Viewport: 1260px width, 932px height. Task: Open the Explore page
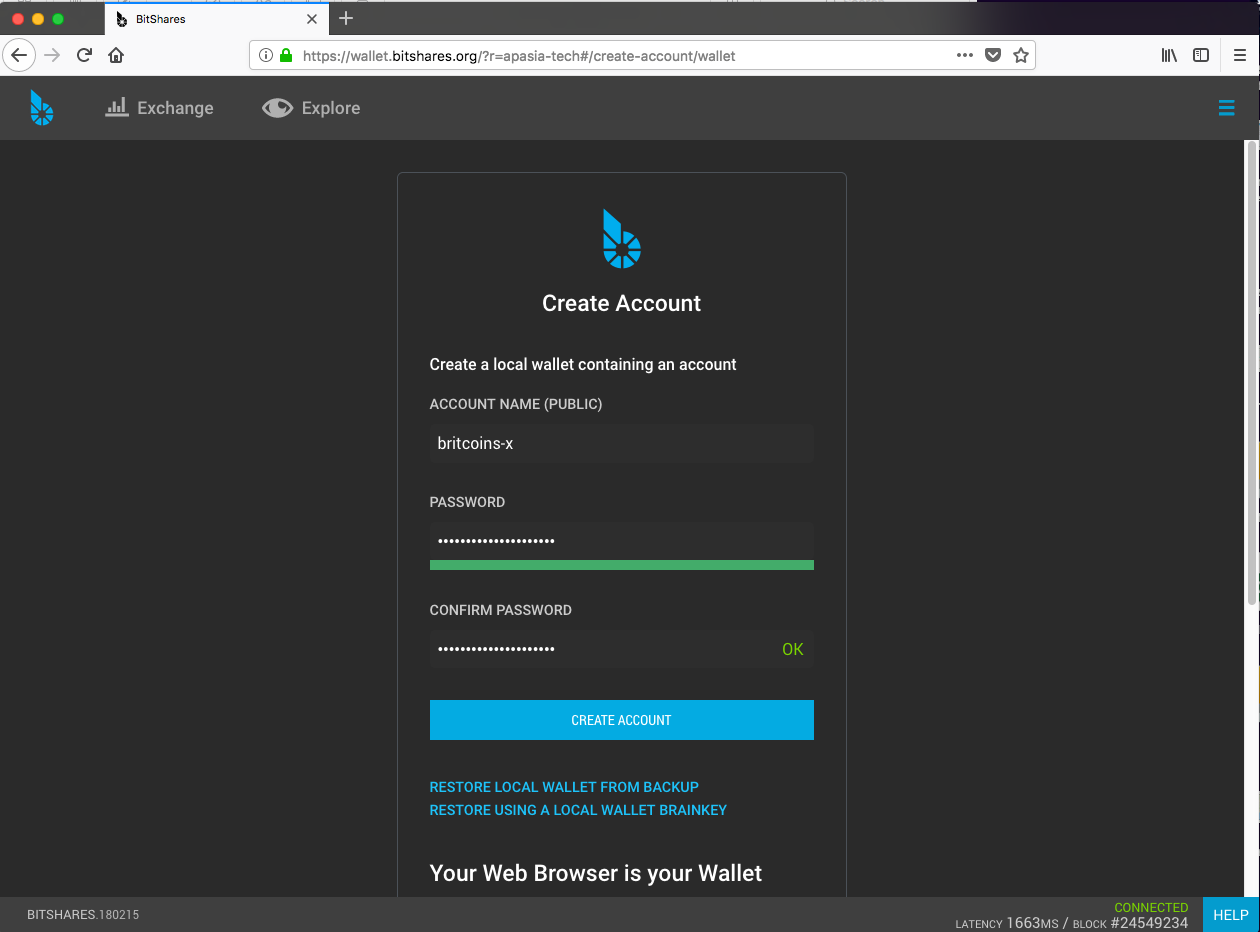click(311, 107)
